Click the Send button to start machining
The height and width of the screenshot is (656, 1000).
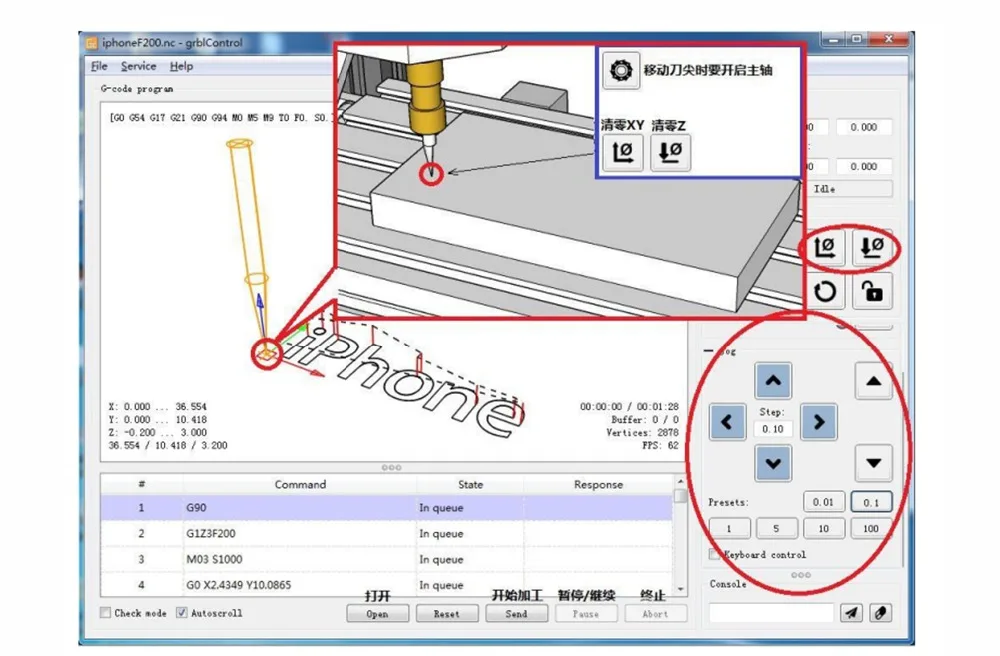click(x=516, y=614)
